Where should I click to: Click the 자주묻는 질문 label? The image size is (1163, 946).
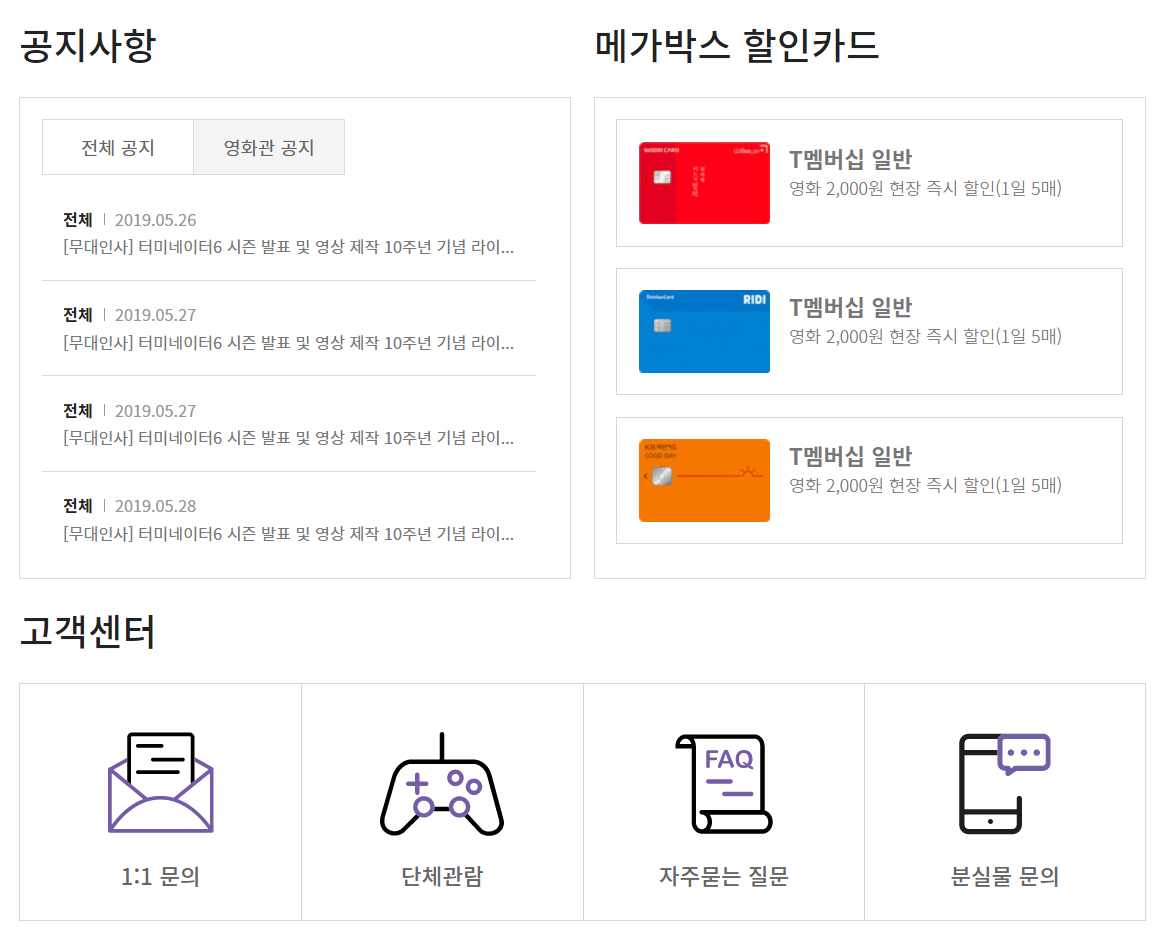(724, 876)
